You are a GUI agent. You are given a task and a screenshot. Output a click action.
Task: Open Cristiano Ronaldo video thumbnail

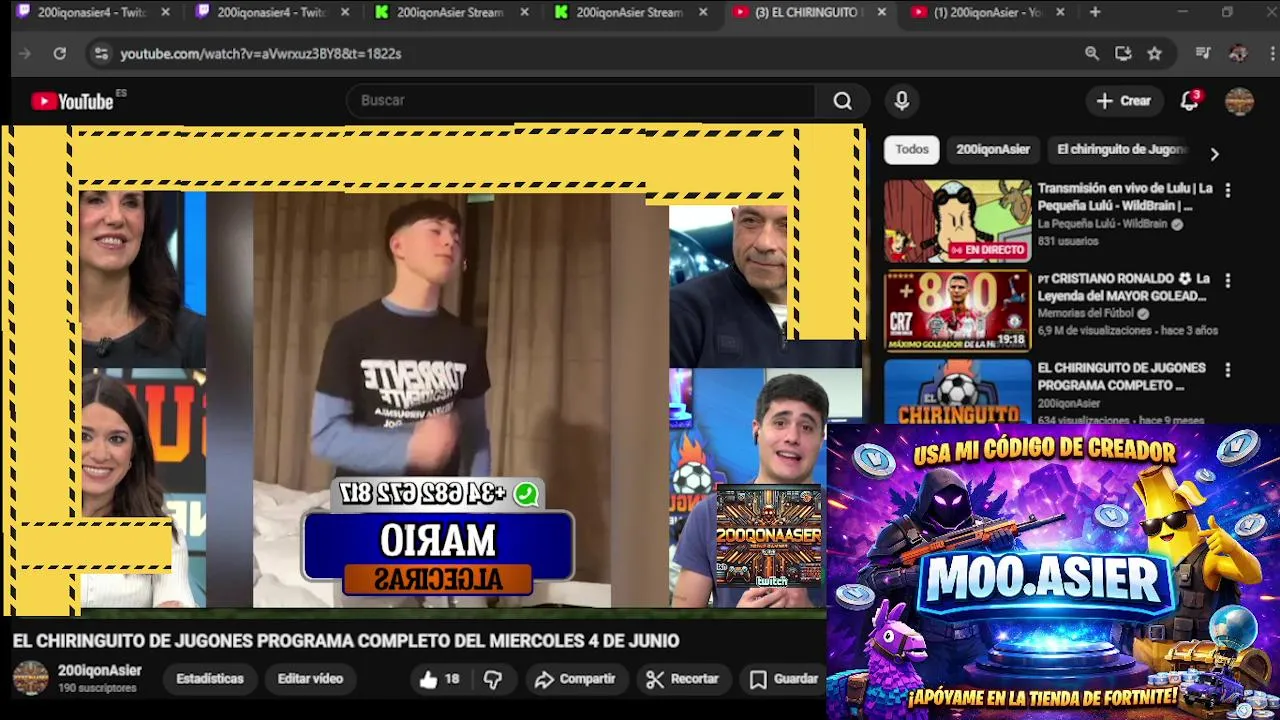[x=957, y=311]
